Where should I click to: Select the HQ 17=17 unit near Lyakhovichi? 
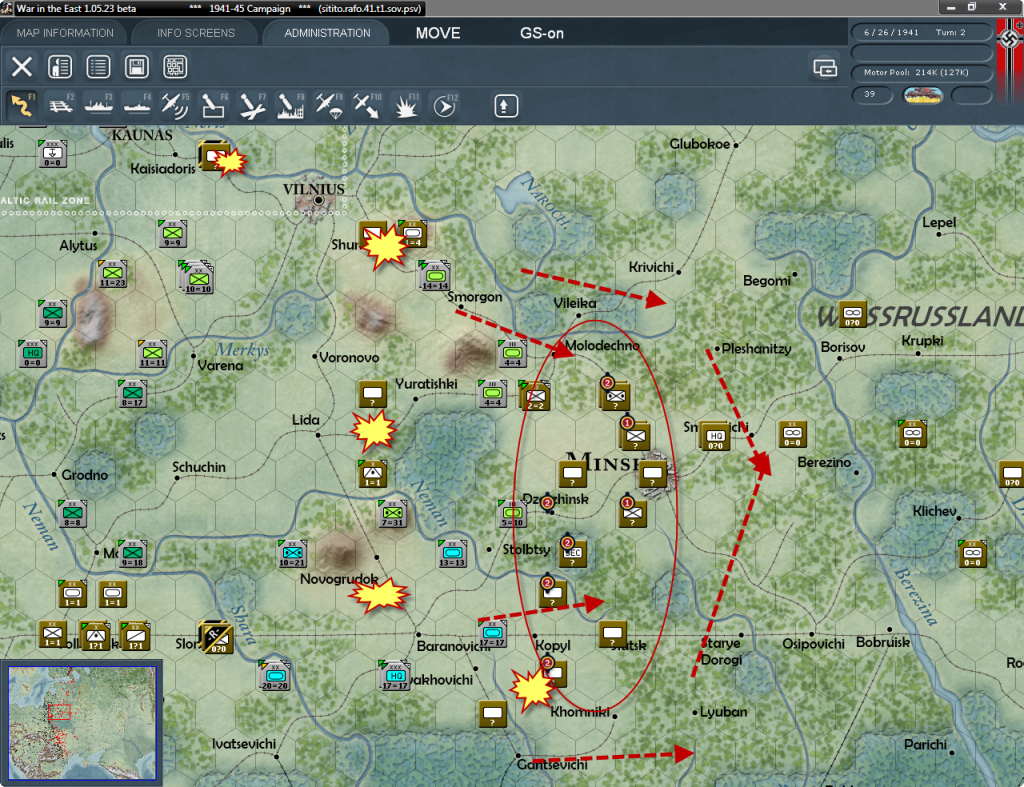click(x=394, y=676)
